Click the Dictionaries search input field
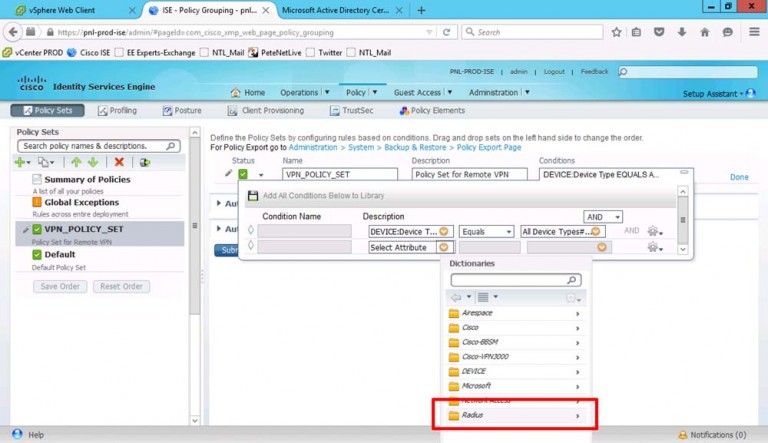 click(516, 280)
